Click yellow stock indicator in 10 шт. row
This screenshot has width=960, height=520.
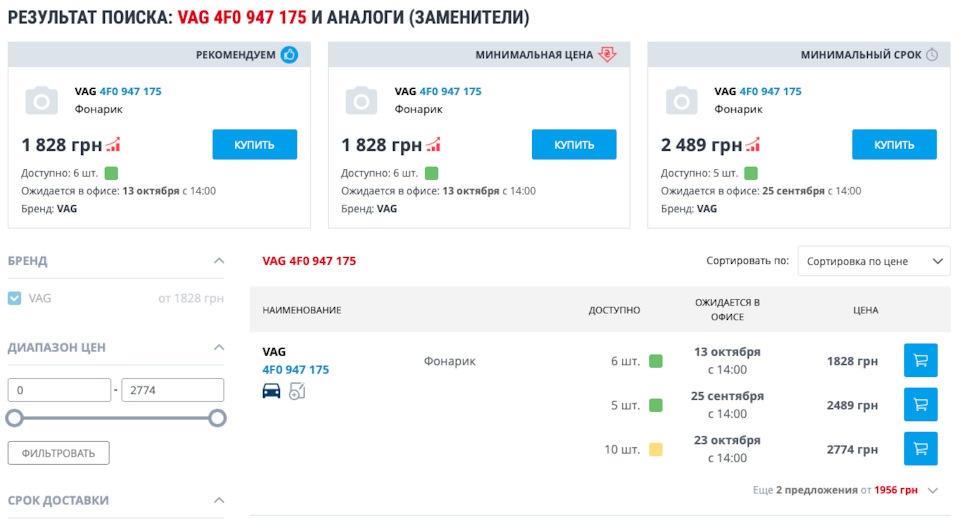point(656,449)
